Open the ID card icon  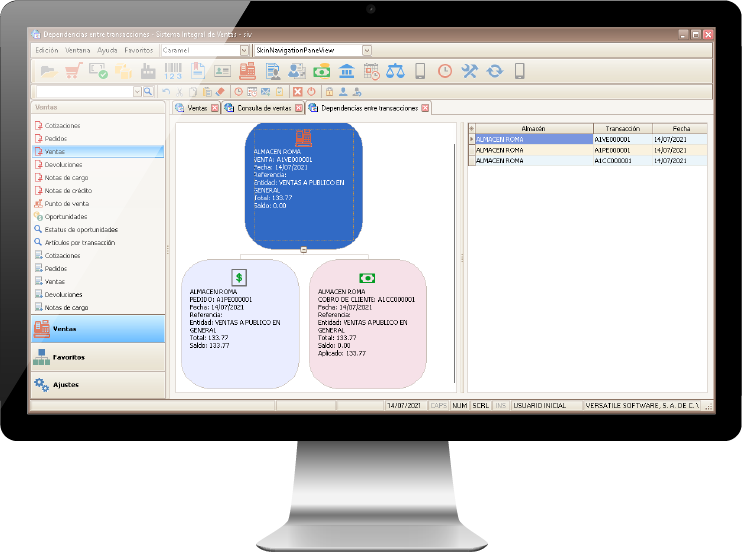(222, 71)
